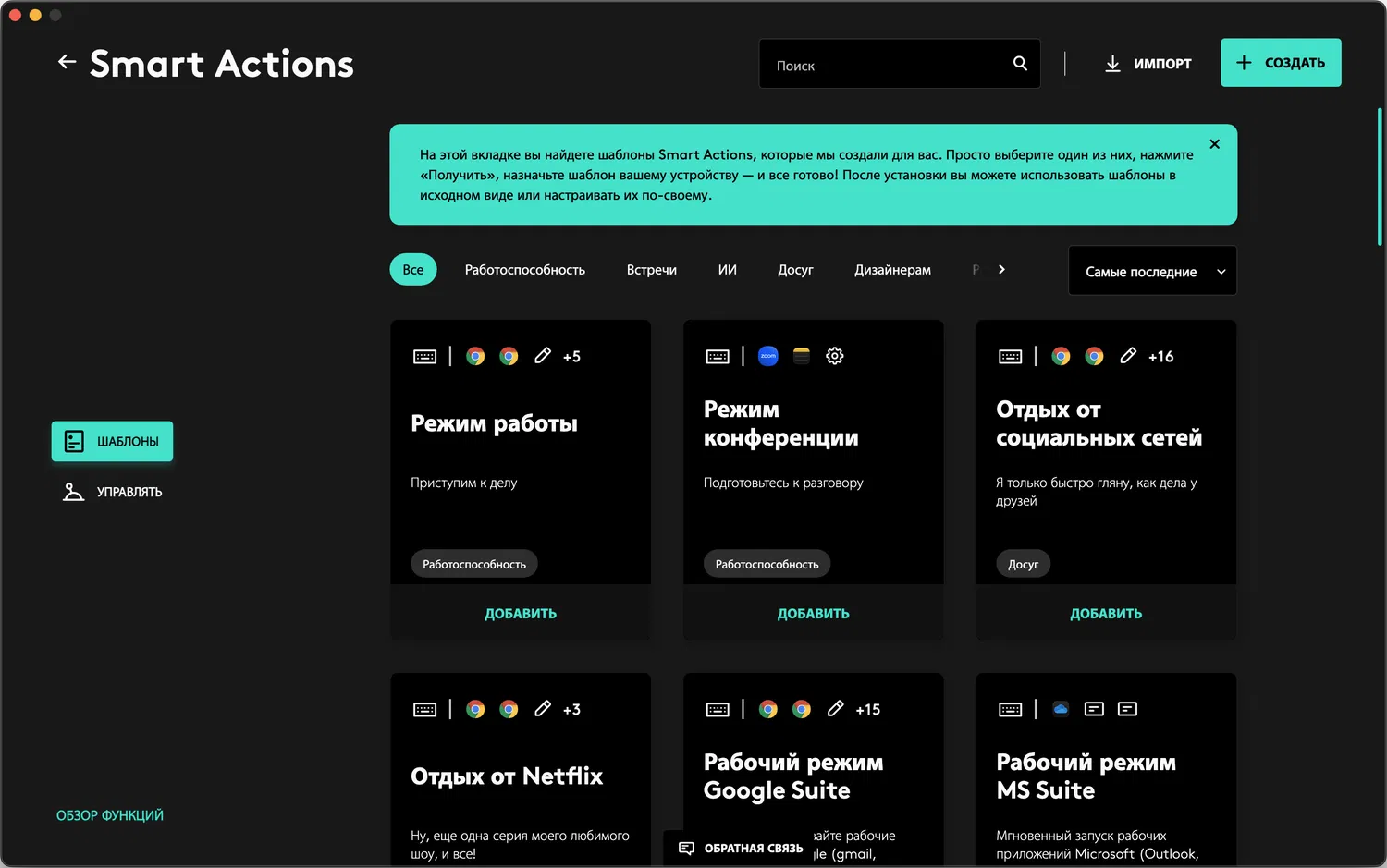Switch to the Досуг category tab
1387x868 pixels.
[x=795, y=270]
